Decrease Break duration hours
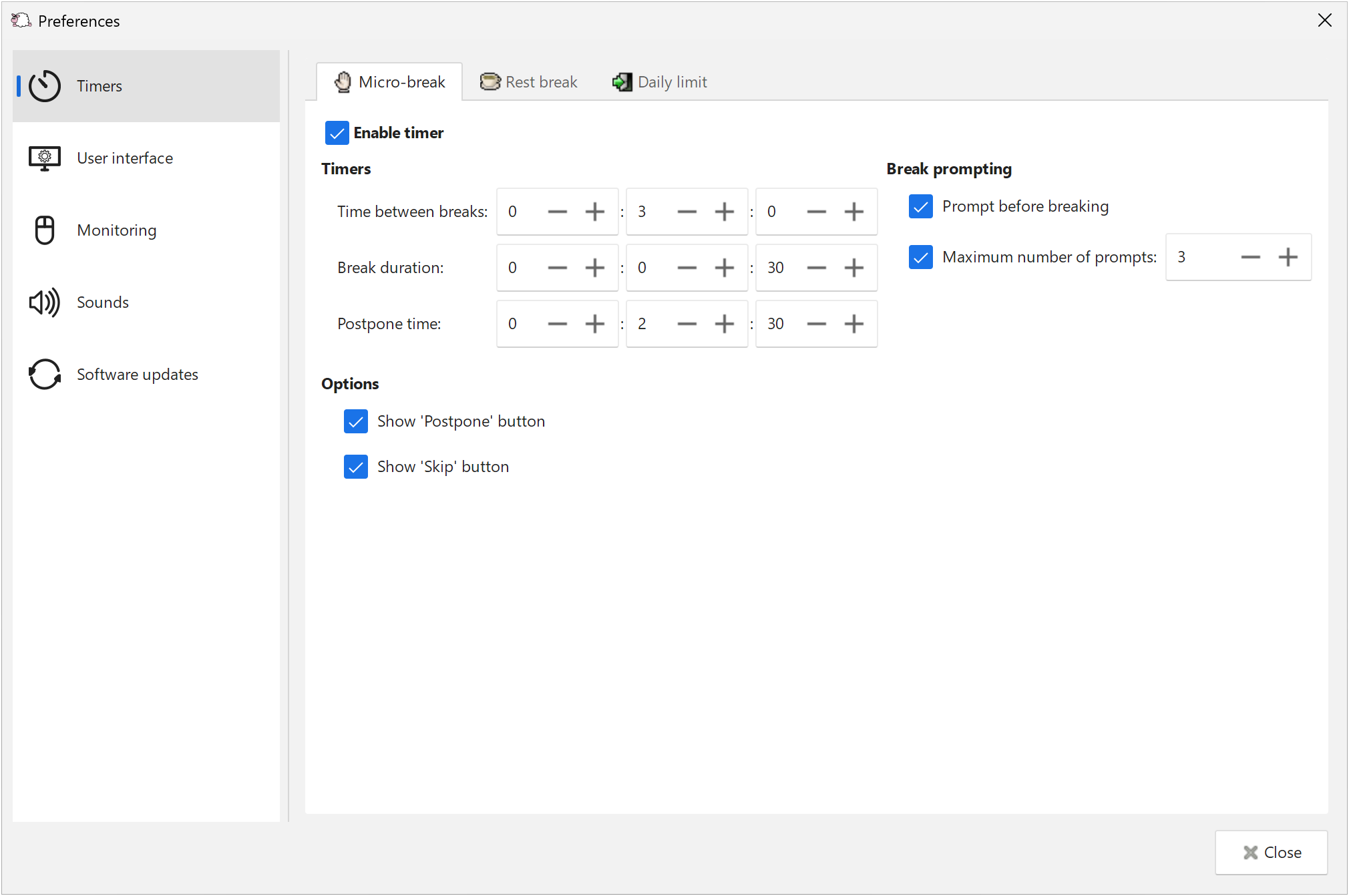The height and width of the screenshot is (896, 1349). click(x=558, y=268)
